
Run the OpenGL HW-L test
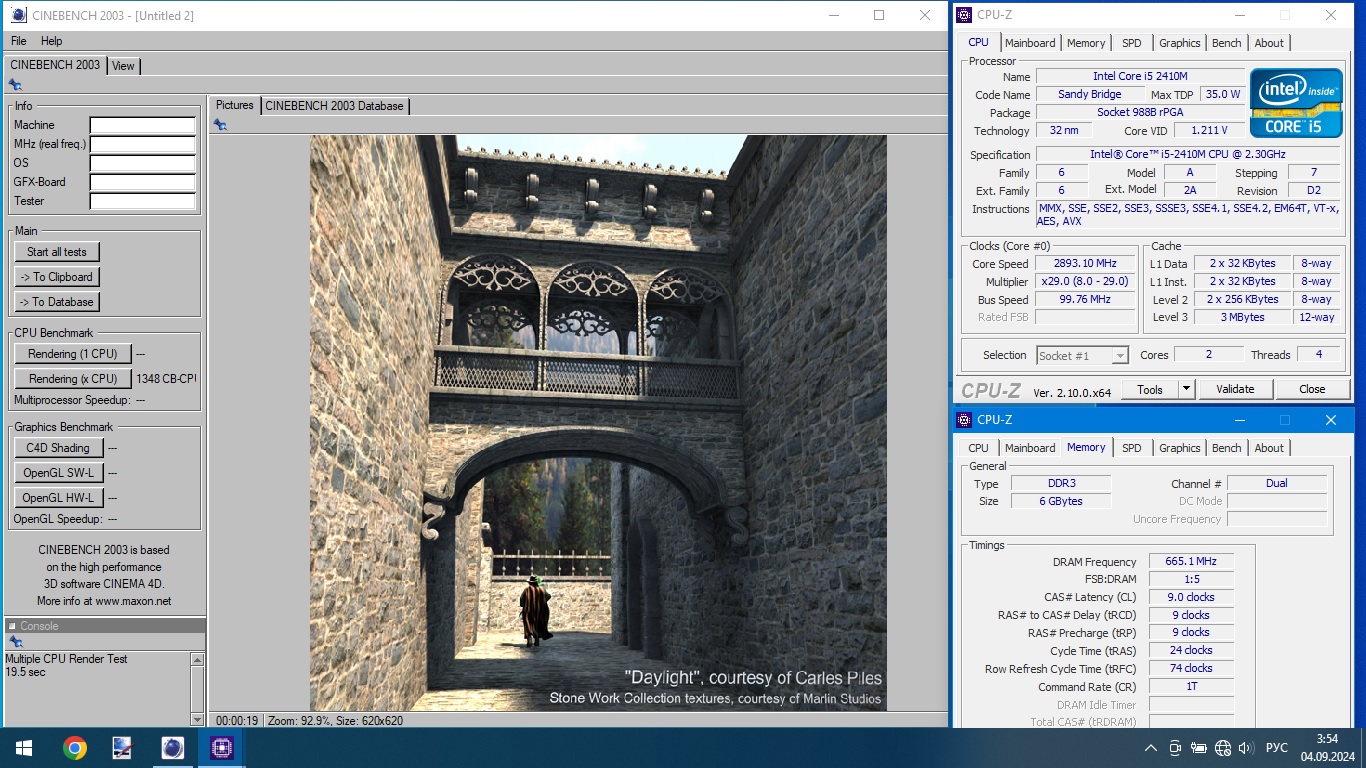tap(57, 498)
